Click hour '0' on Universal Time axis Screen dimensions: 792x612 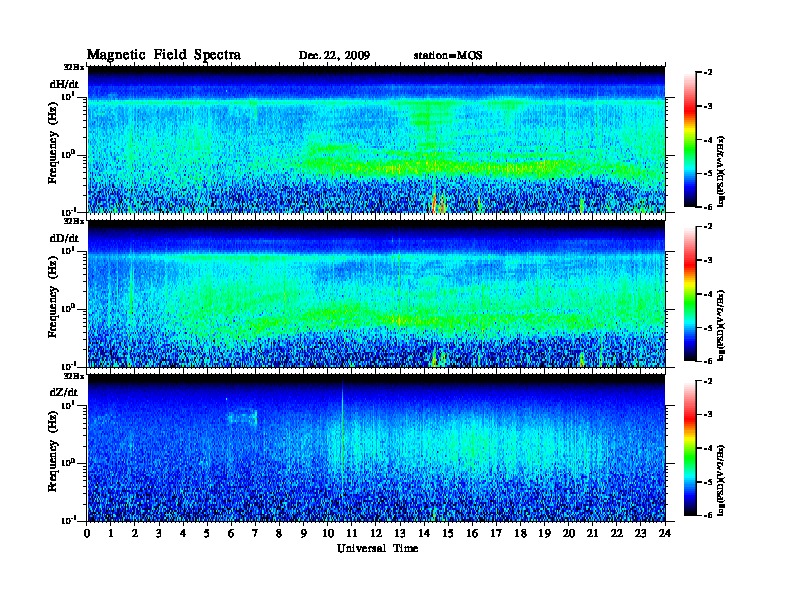pos(87,534)
